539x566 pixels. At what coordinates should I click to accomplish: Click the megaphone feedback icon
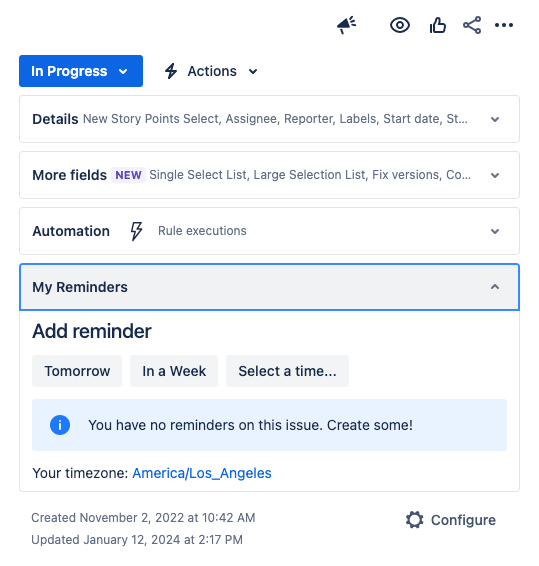coord(347,25)
